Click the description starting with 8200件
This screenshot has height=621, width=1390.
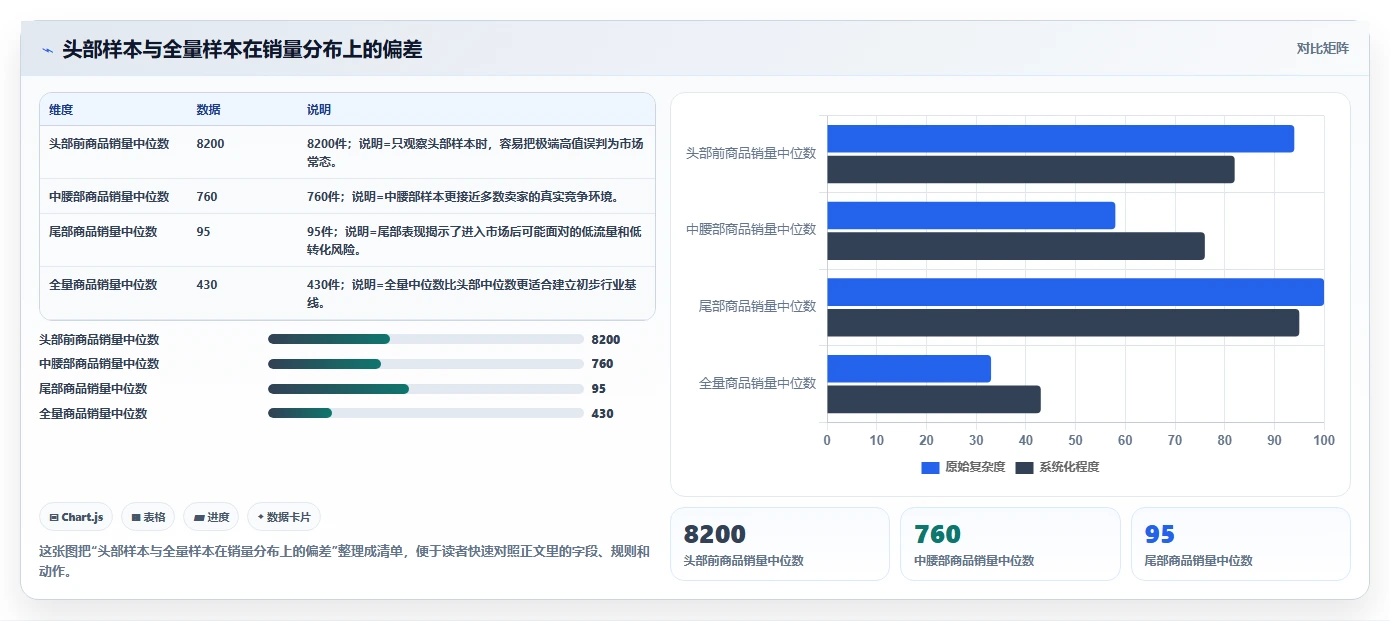[x=475, y=153]
